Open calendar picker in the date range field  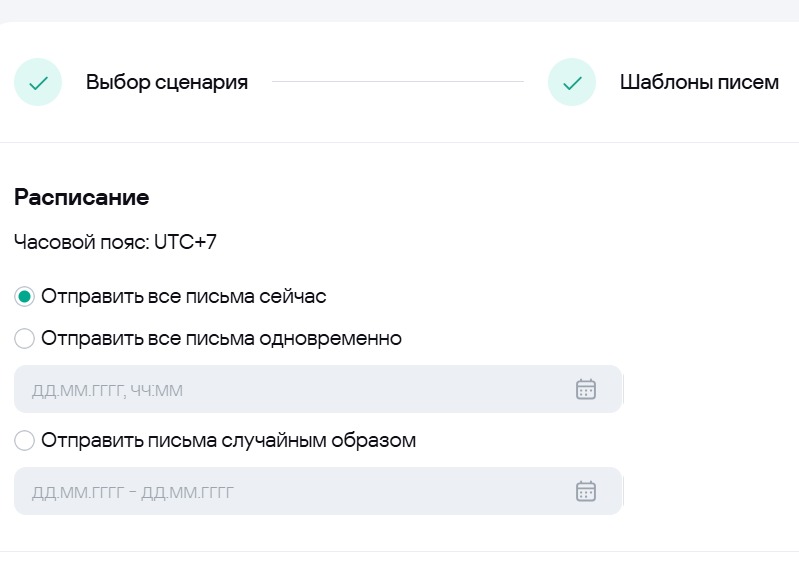(586, 492)
